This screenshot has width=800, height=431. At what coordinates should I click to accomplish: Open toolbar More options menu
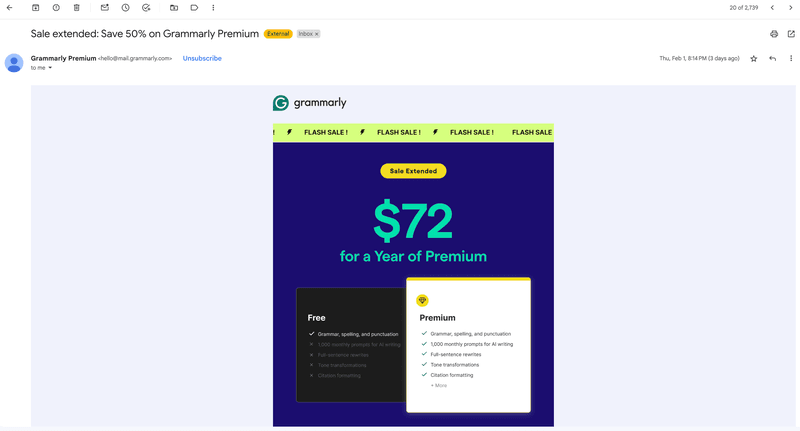tap(213, 8)
